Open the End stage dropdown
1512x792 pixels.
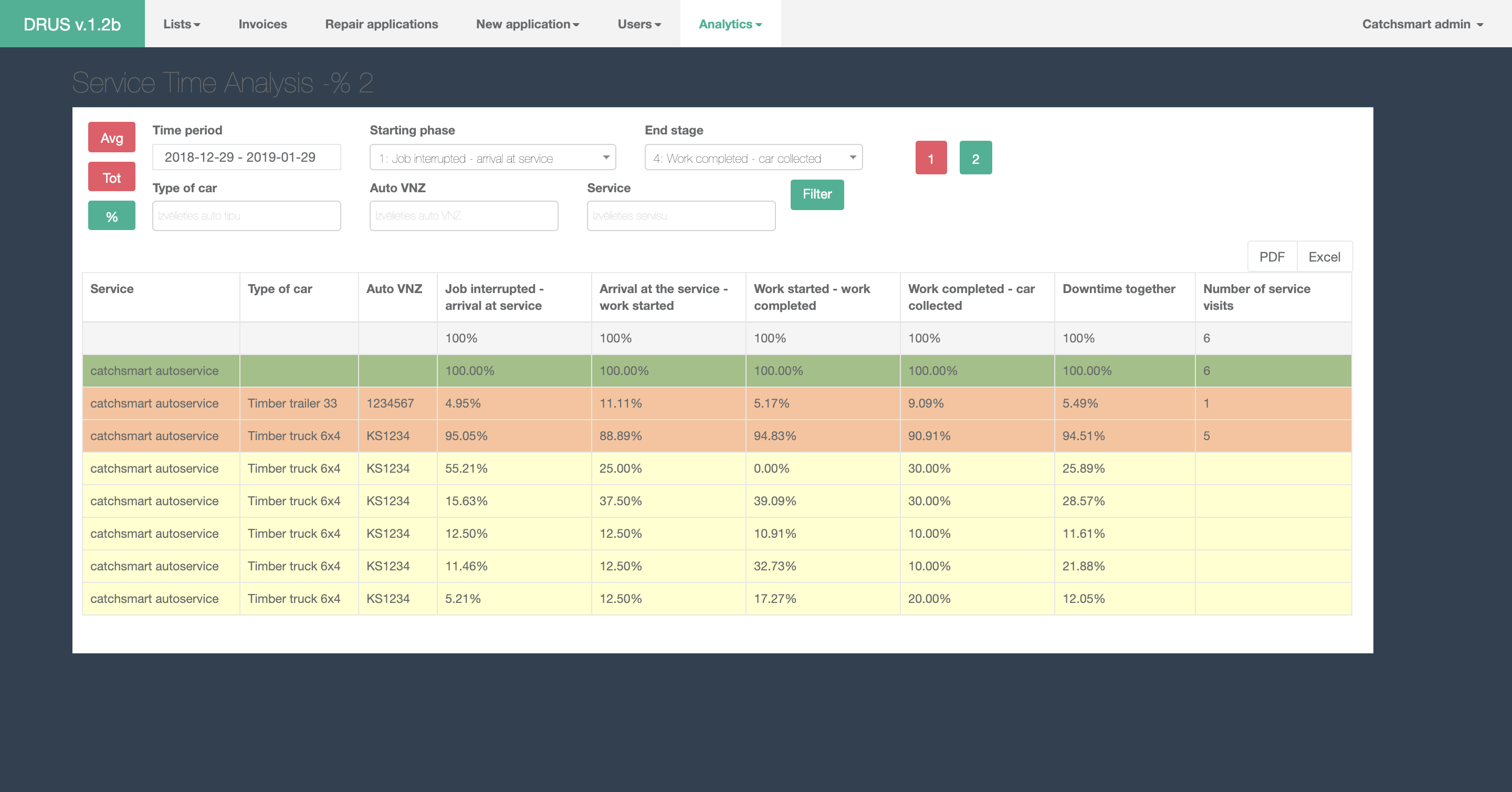754,158
